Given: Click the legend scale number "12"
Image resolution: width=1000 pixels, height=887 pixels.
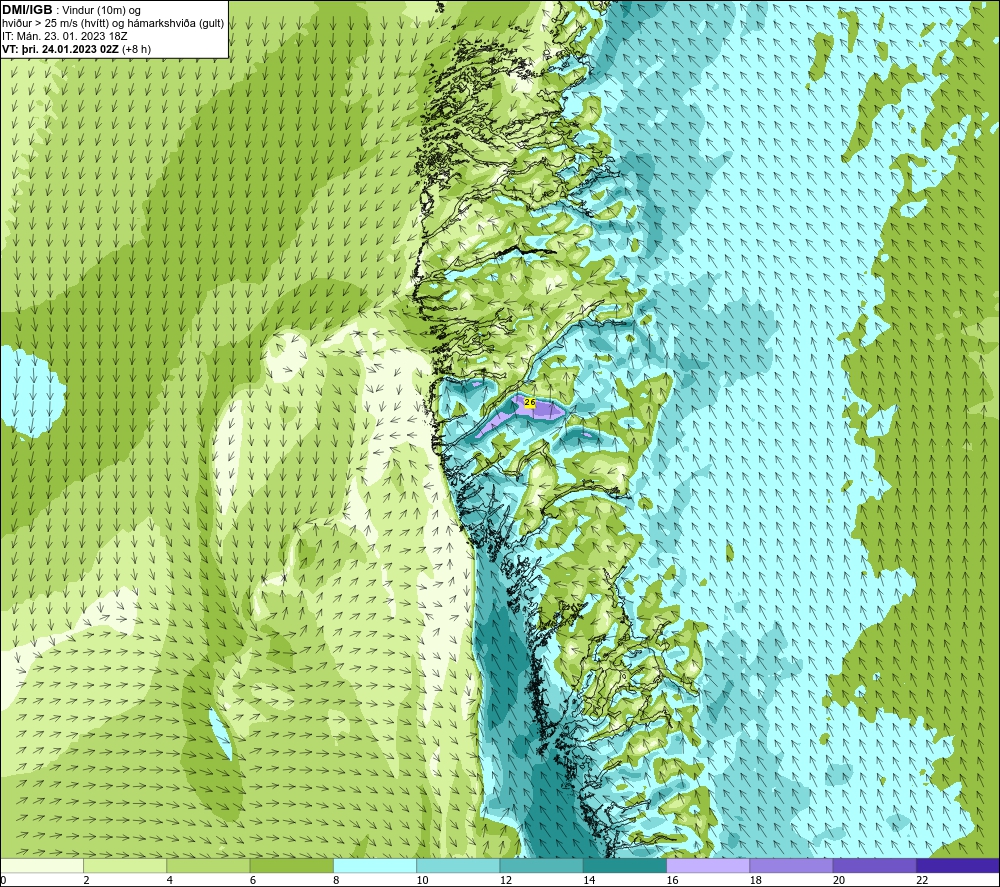Looking at the screenshot, I should [x=506, y=881].
